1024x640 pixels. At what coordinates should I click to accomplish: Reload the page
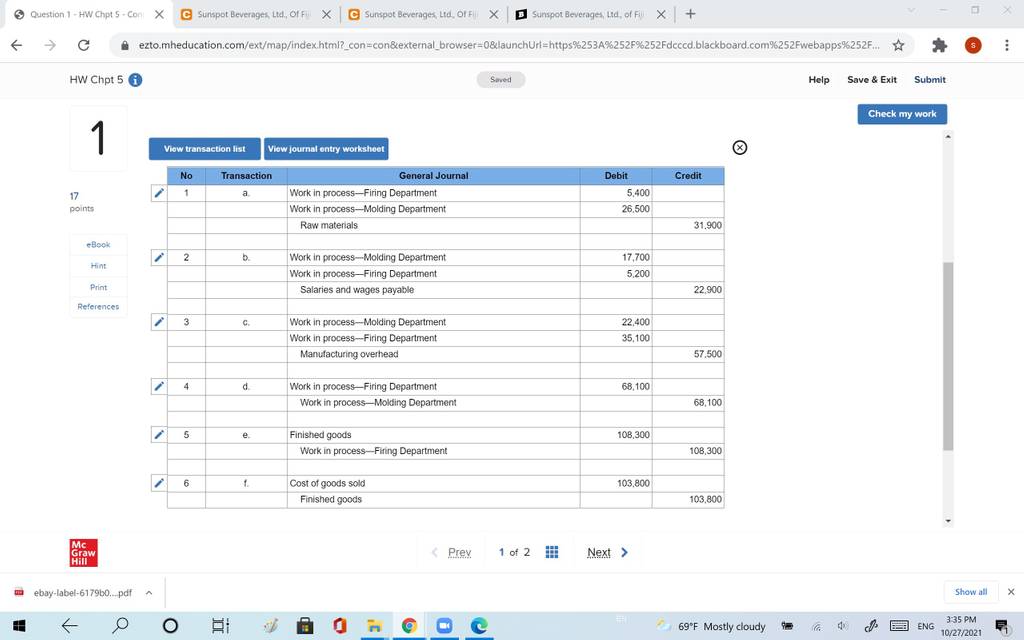pos(84,45)
